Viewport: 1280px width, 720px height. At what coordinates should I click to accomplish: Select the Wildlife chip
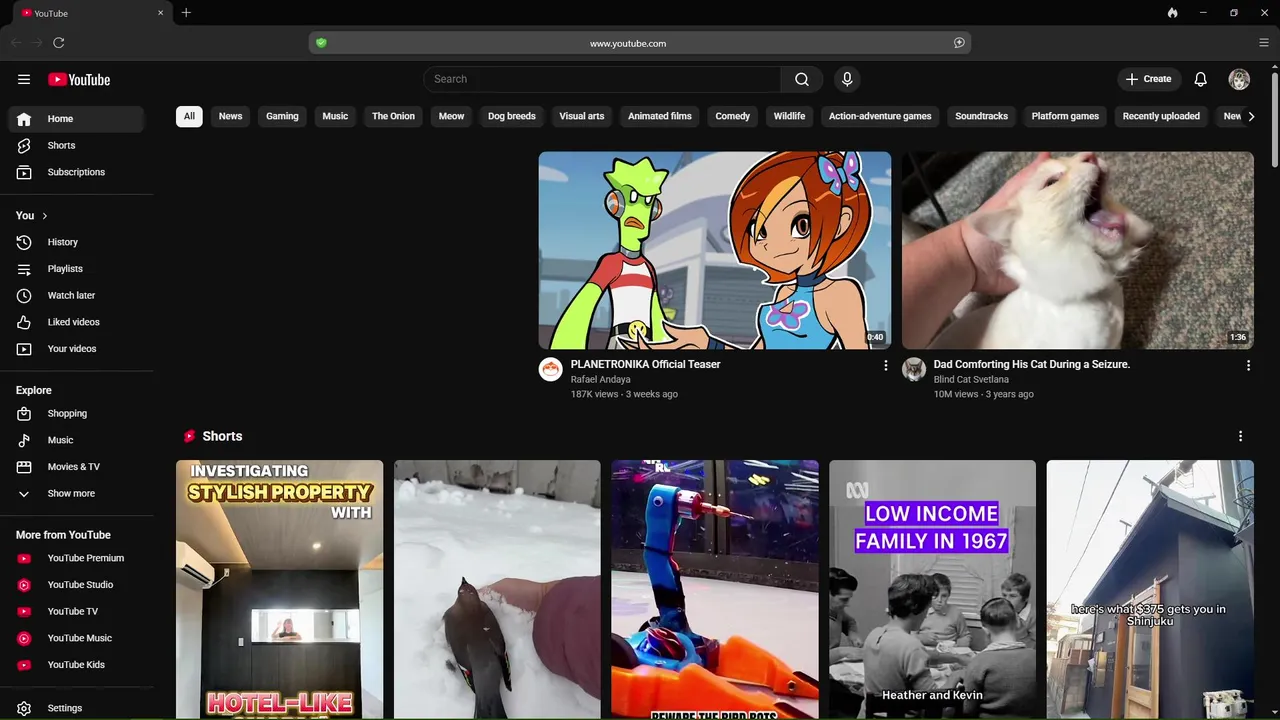pyautogui.click(x=789, y=116)
